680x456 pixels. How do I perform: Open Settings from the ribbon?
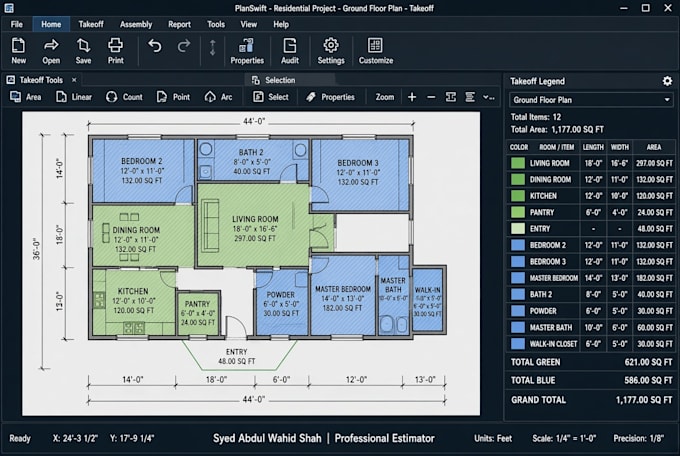tap(331, 46)
